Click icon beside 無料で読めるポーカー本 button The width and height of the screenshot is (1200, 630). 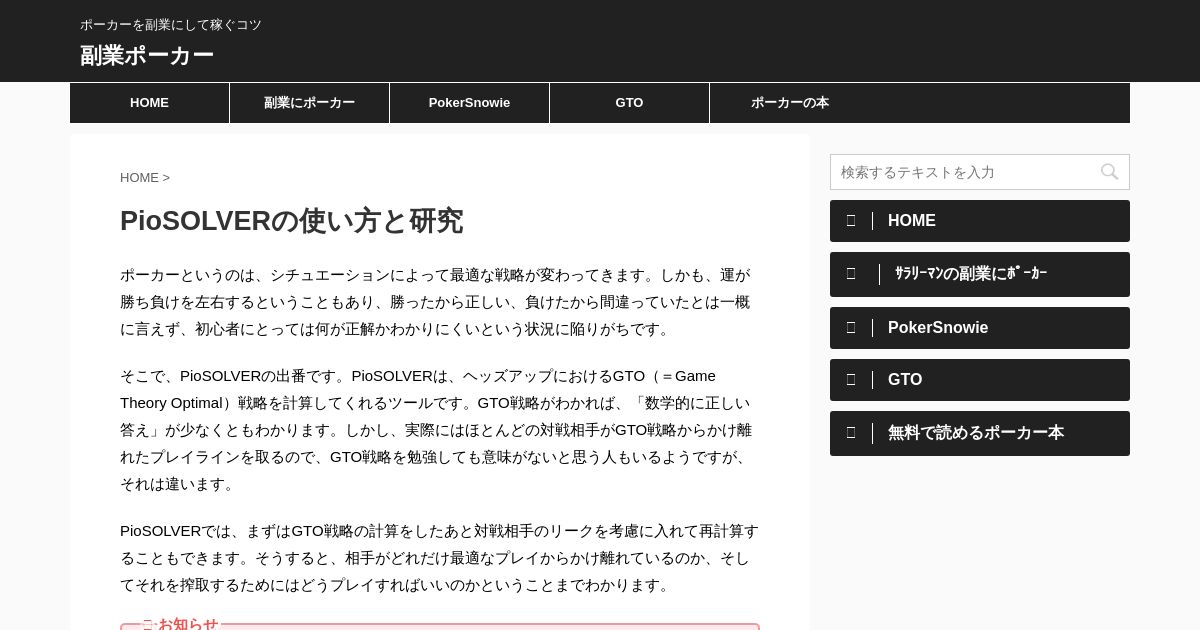[851, 433]
